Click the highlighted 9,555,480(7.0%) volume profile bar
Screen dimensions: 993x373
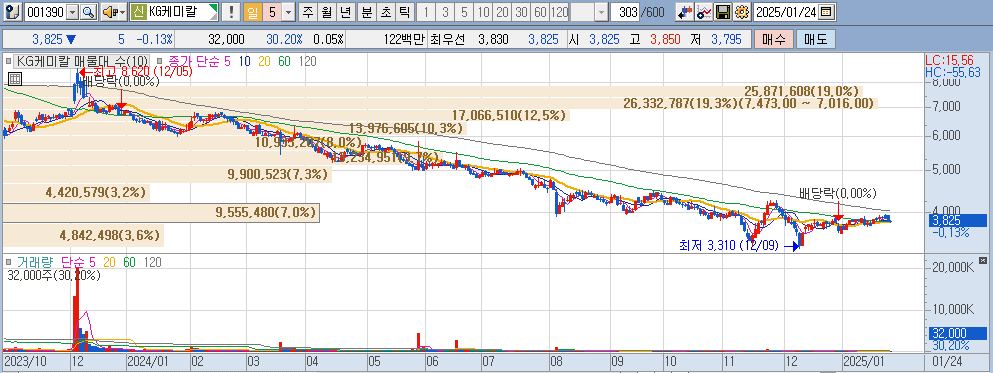pyautogui.click(x=161, y=213)
